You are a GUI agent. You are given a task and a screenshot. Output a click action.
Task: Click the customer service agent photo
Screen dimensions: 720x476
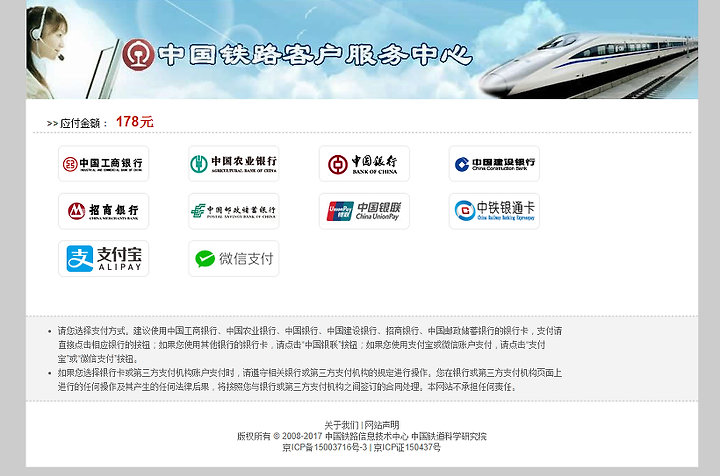(47, 51)
